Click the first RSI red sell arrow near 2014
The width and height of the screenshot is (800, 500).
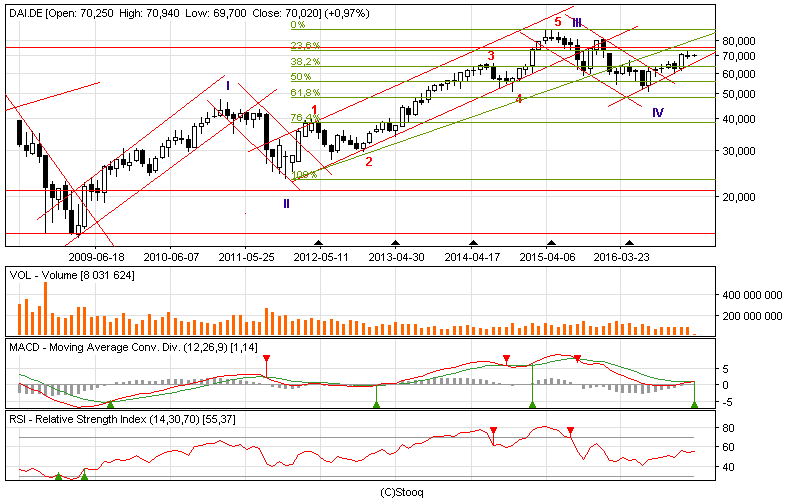[493, 431]
